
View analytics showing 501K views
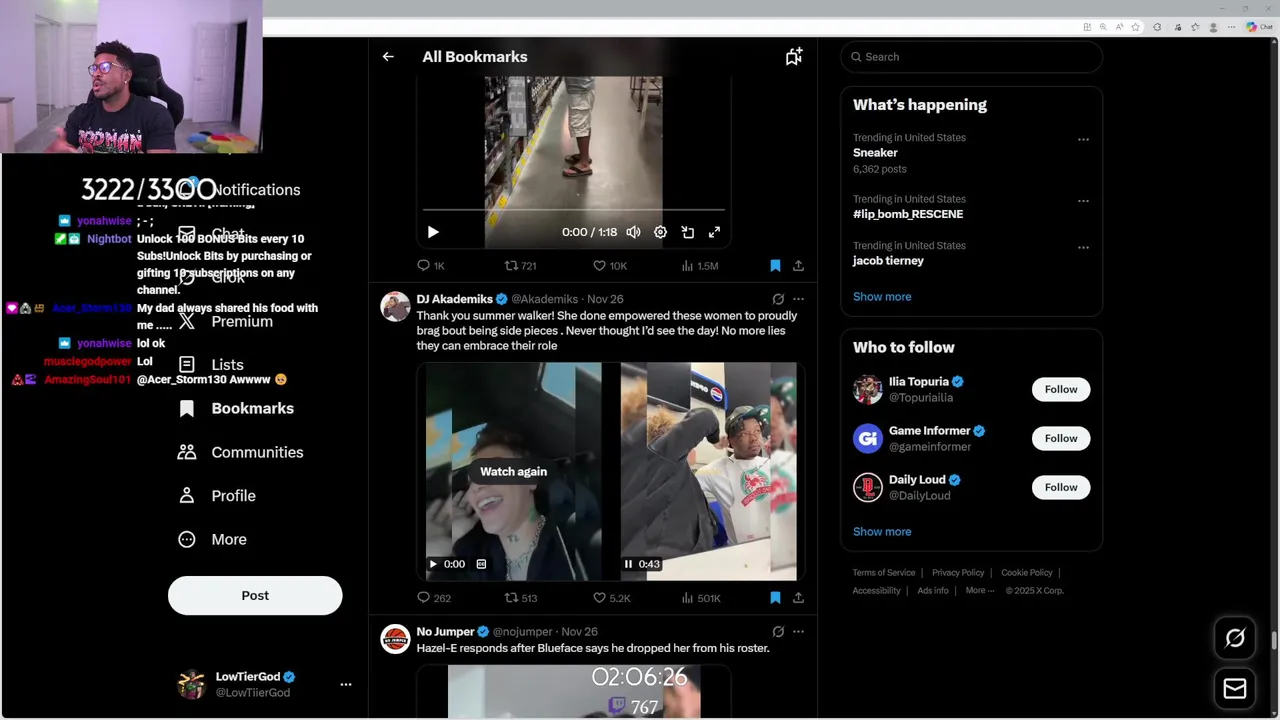click(x=700, y=598)
